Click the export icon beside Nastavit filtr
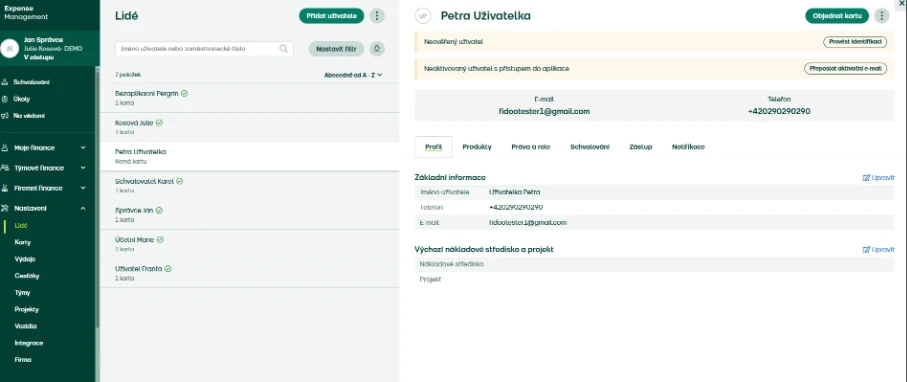Image resolution: width=907 pixels, height=382 pixels. [x=377, y=49]
